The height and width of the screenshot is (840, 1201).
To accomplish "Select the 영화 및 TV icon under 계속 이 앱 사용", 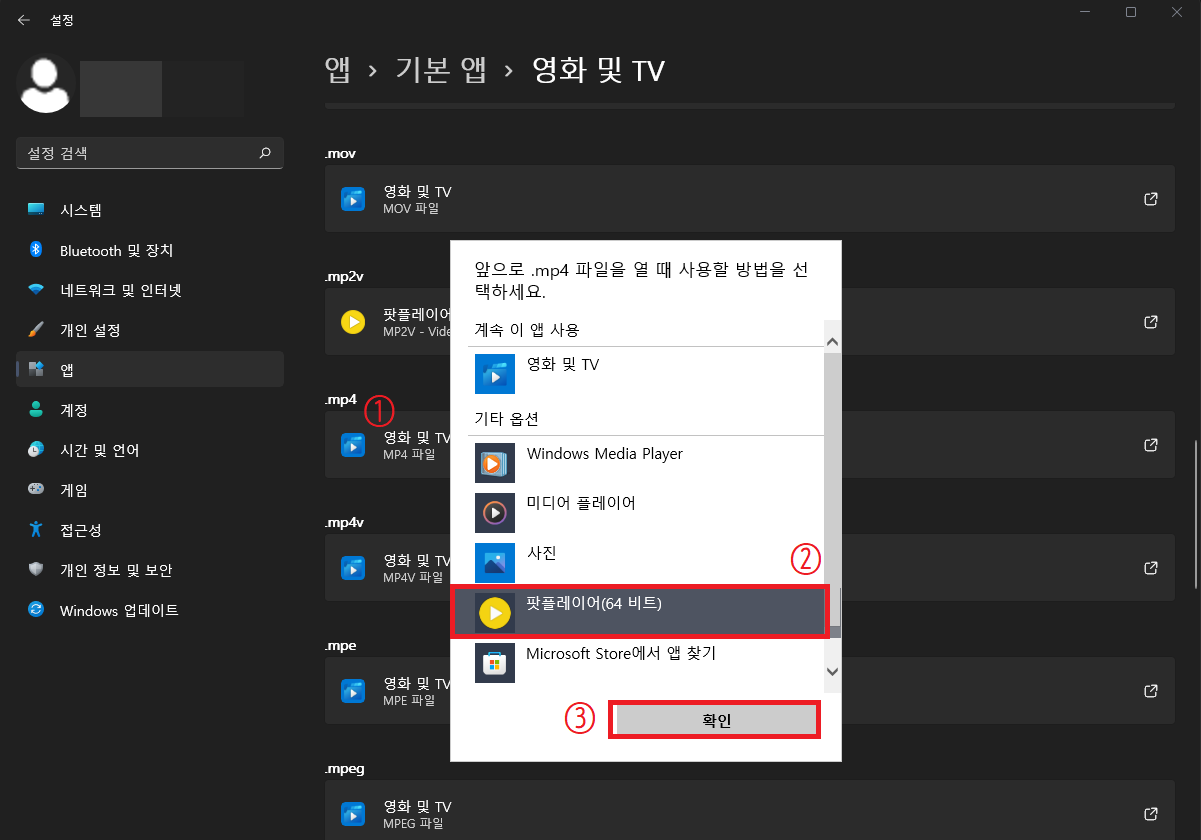I will [x=495, y=373].
